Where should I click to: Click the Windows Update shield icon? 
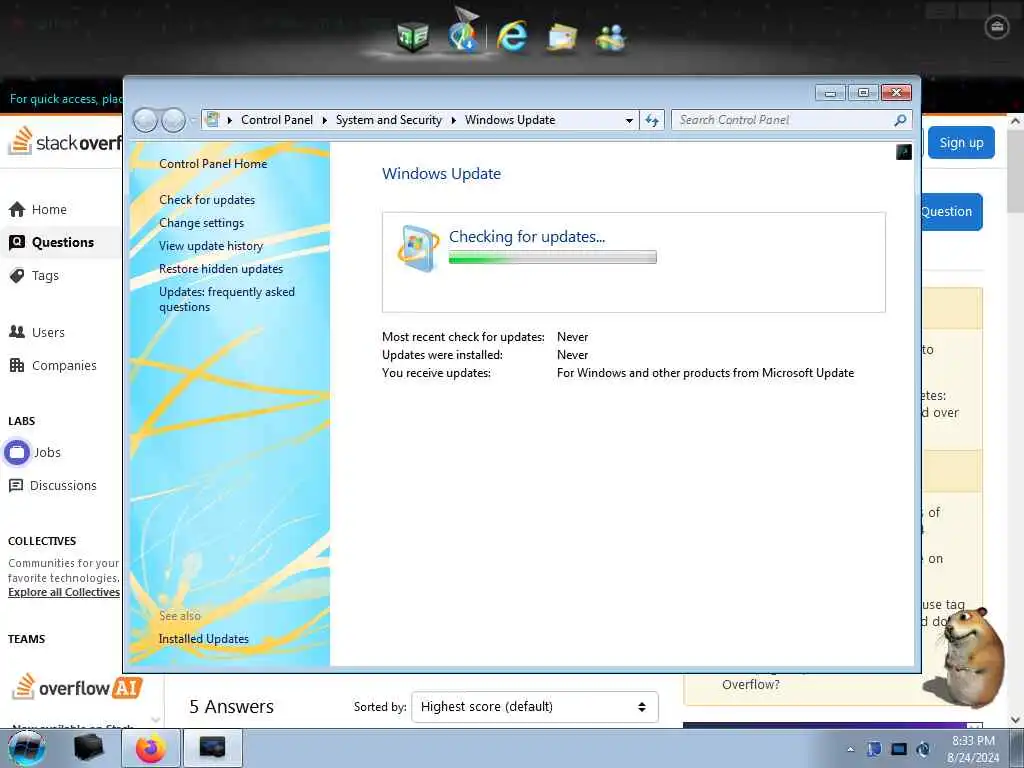click(418, 248)
